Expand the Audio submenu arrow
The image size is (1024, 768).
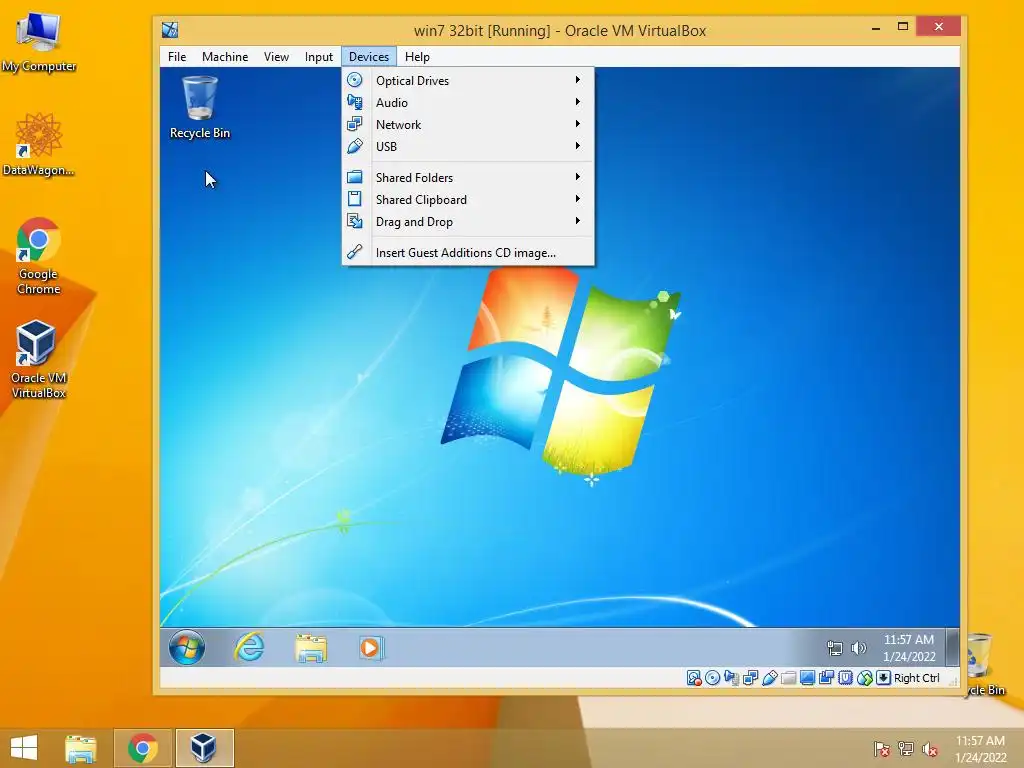pos(578,102)
